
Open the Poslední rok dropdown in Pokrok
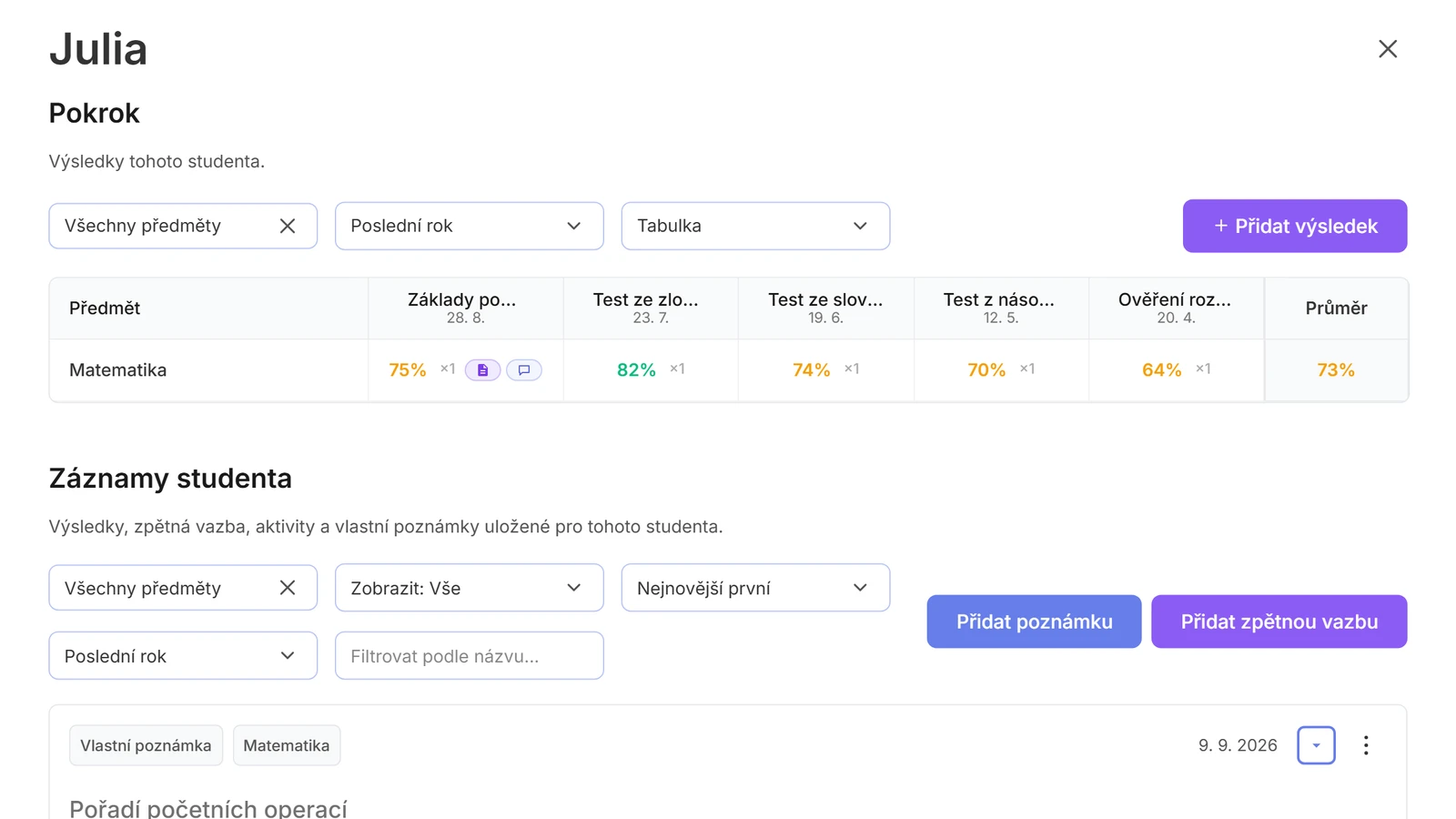pyautogui.click(x=469, y=226)
